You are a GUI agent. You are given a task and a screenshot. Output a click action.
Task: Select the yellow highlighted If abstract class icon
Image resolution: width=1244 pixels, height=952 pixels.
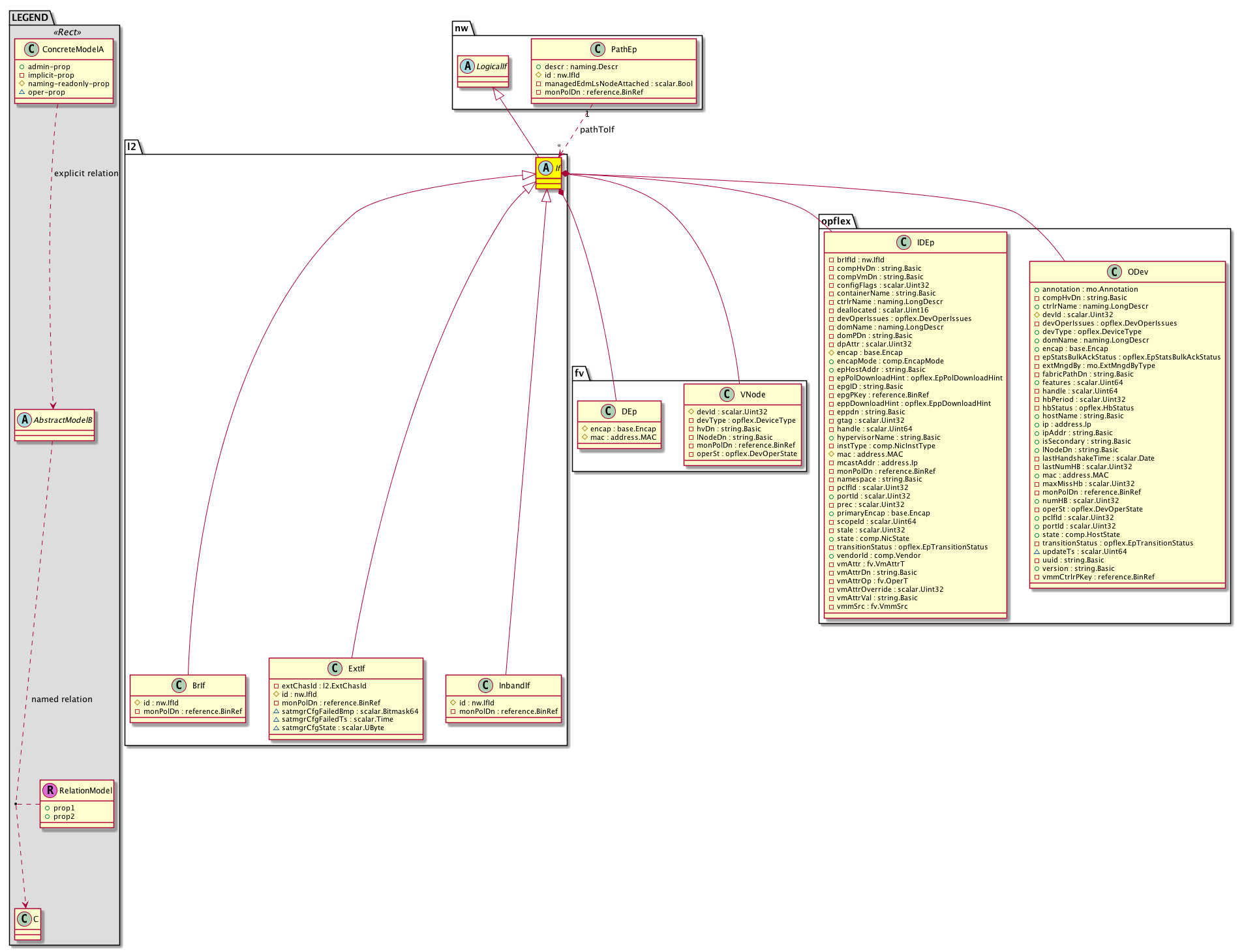point(546,168)
